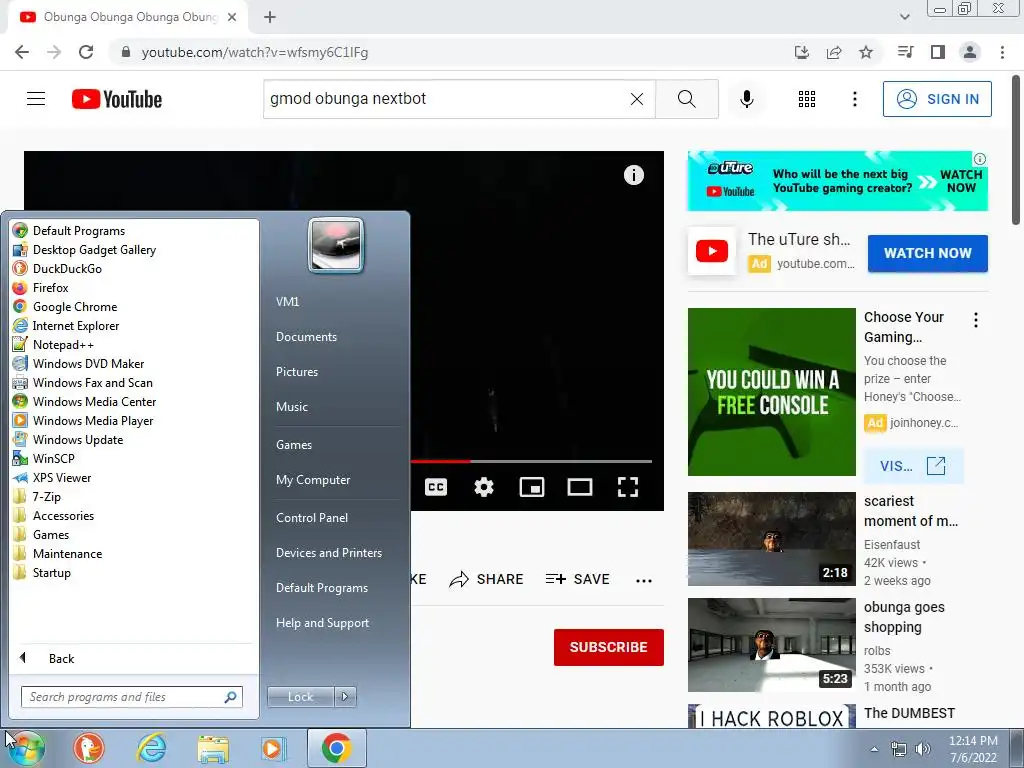Open Chrome three-dot menu
Screen dimensions: 1024x768
(1002, 52)
